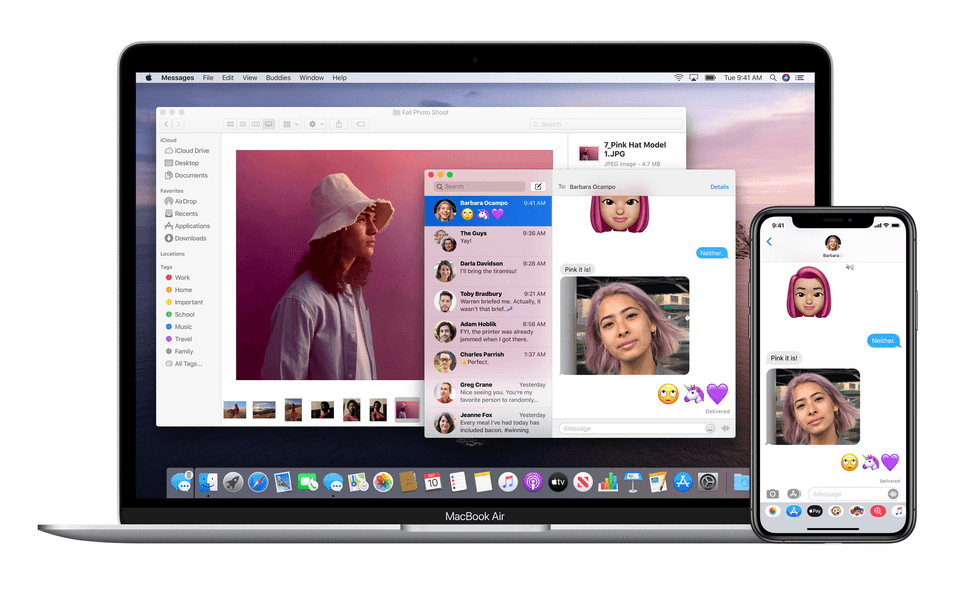Switch Finder to list view
The width and height of the screenshot is (980, 599).
click(x=243, y=124)
